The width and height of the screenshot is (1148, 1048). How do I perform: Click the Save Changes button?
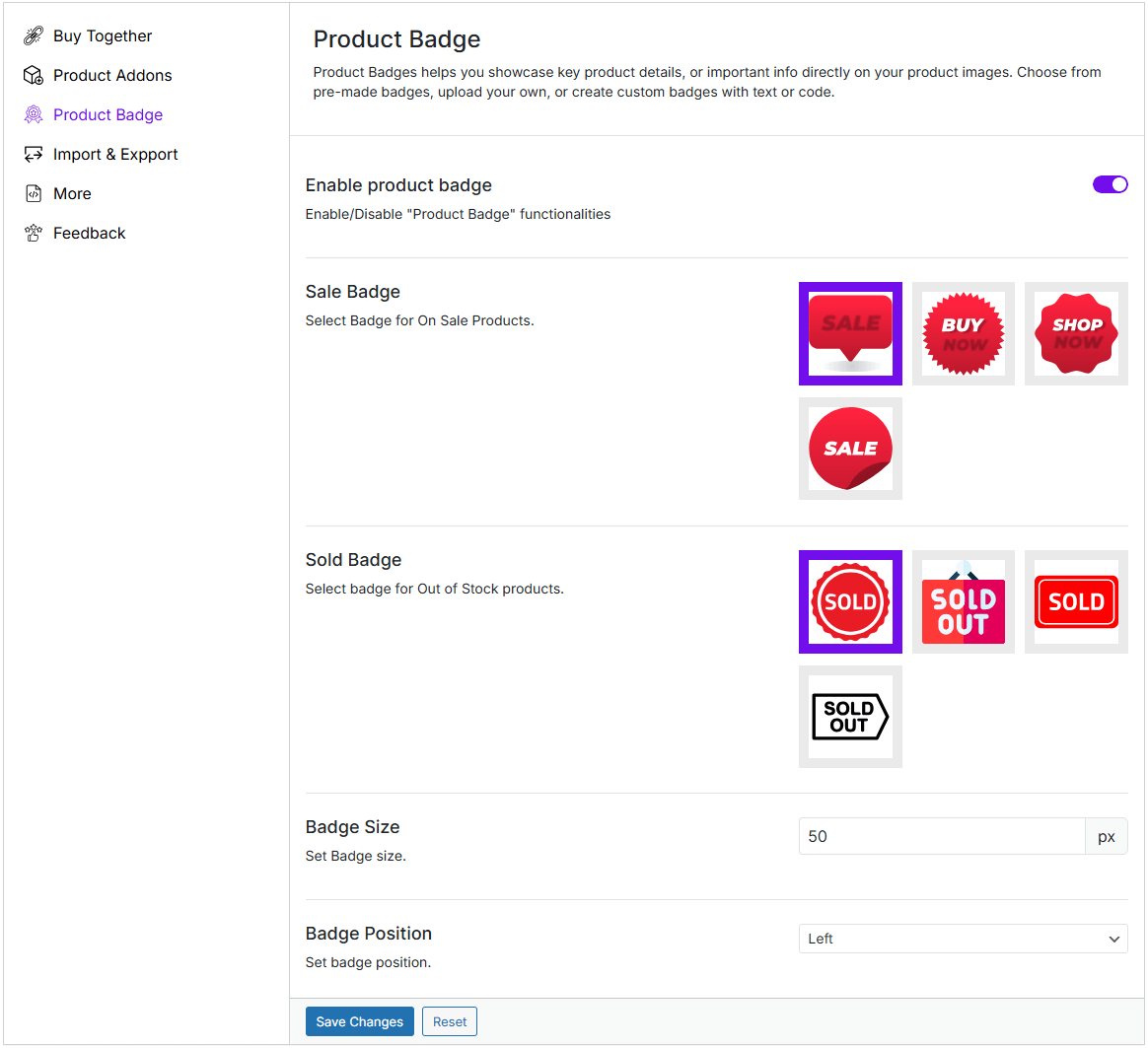pos(359,1021)
